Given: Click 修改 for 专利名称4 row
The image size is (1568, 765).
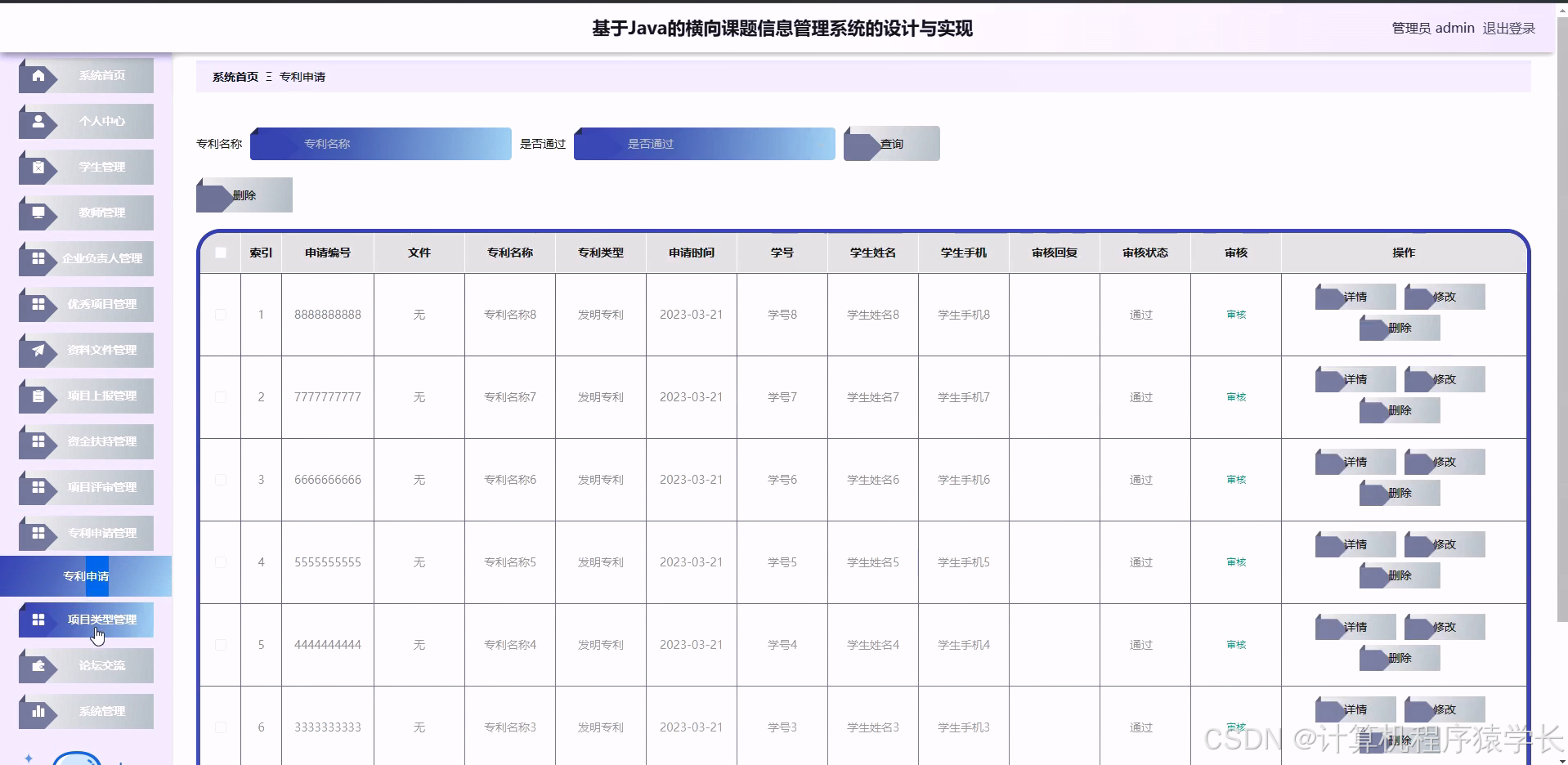Looking at the screenshot, I should pyautogui.click(x=1445, y=627).
